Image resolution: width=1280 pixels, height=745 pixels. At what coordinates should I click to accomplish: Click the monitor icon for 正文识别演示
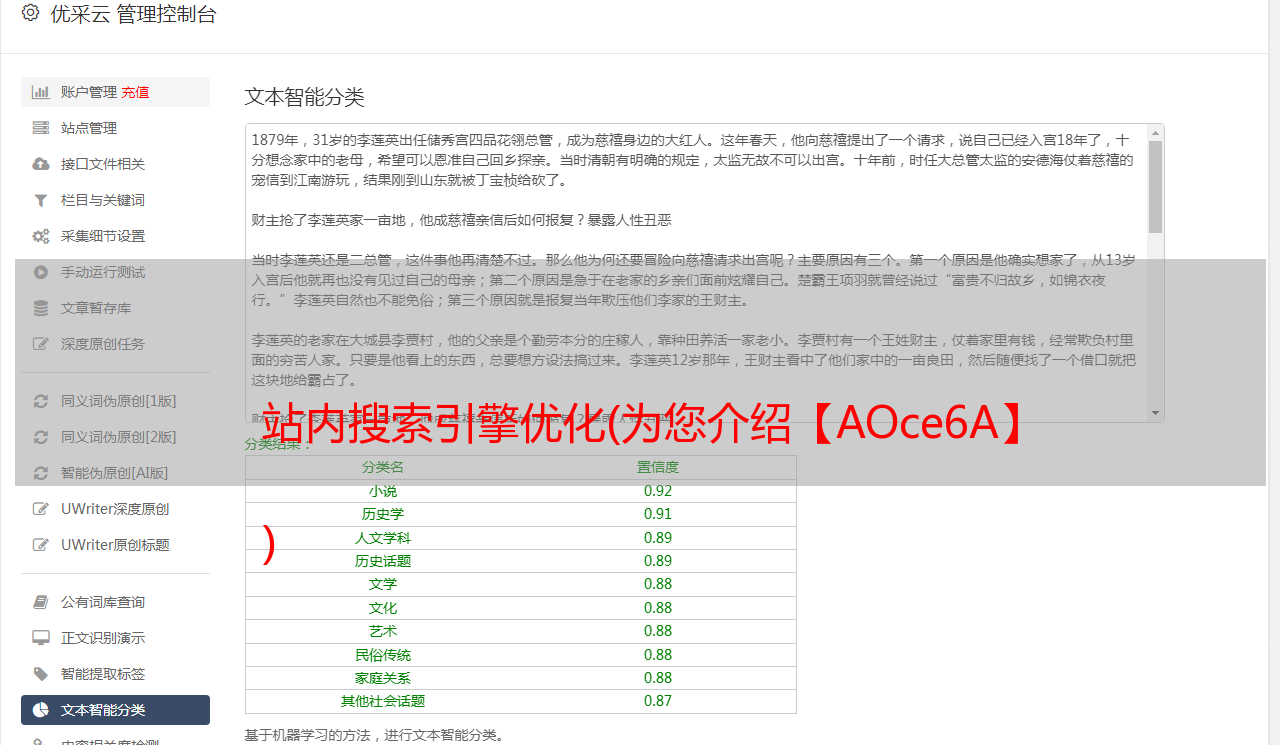pyautogui.click(x=41, y=638)
